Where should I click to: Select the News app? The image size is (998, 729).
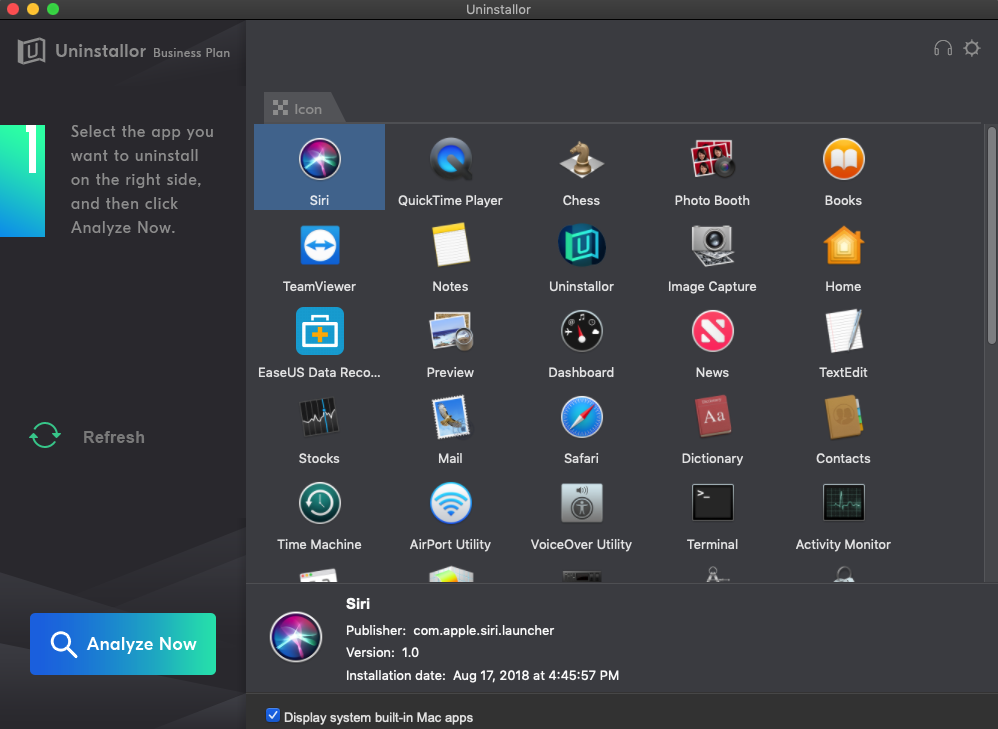click(x=712, y=331)
